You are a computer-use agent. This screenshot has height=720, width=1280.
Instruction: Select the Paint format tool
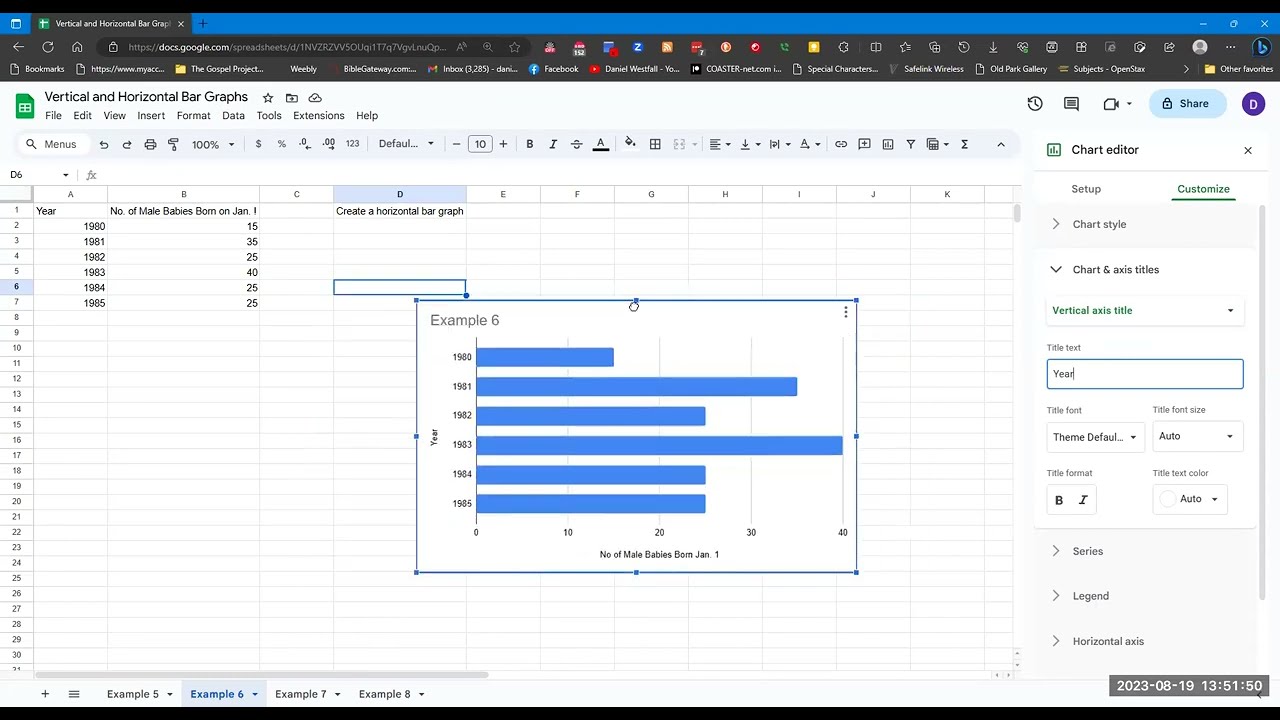pyautogui.click(x=173, y=144)
